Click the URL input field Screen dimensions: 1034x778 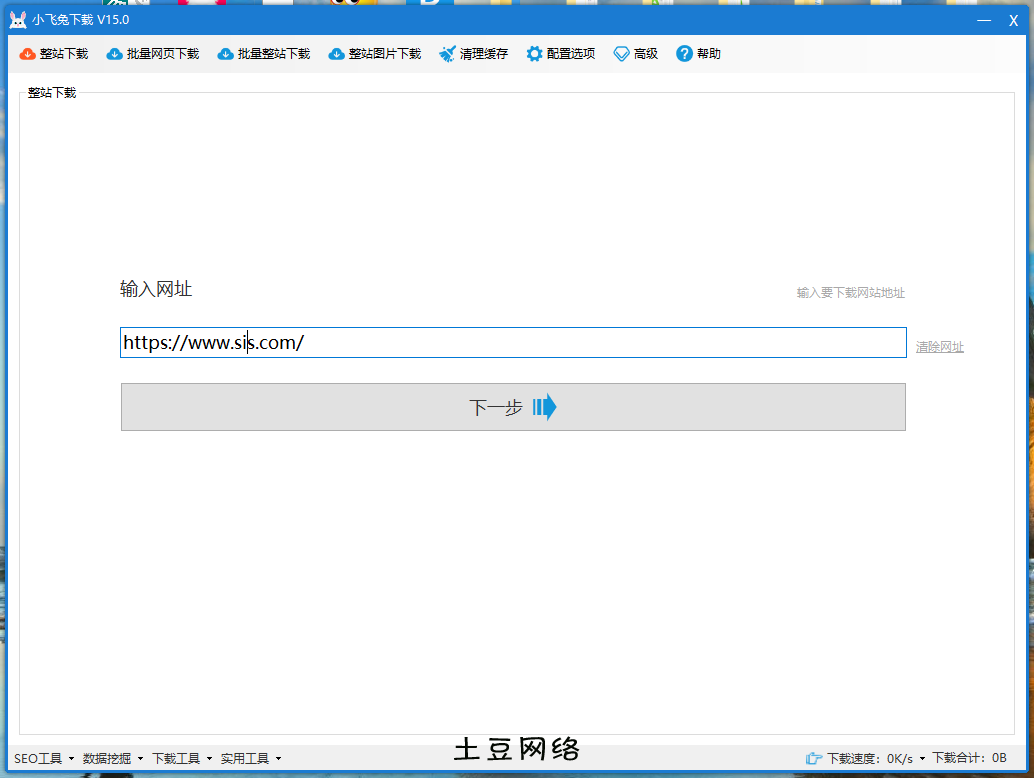pos(513,342)
